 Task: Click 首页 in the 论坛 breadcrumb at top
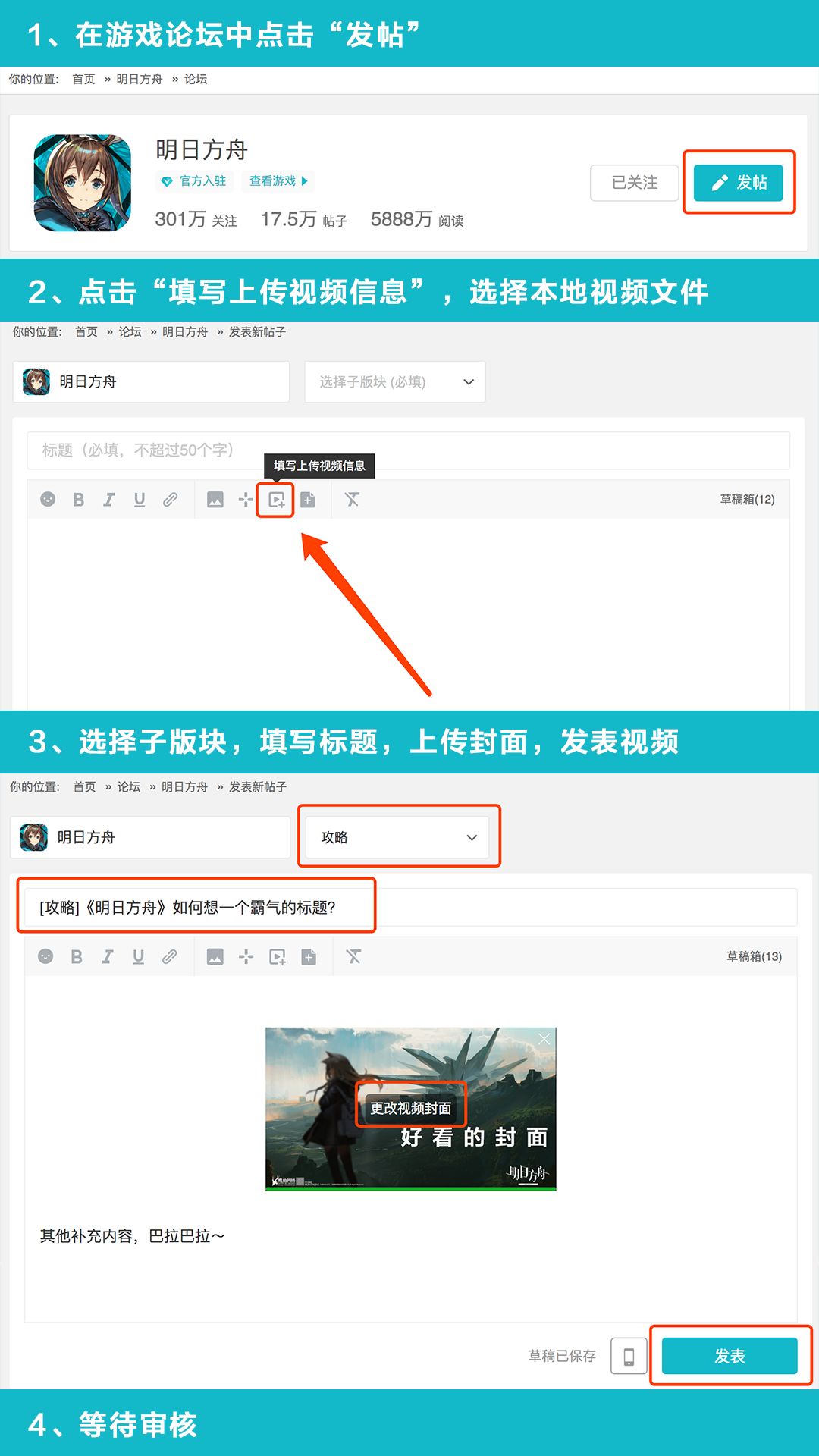point(83,79)
